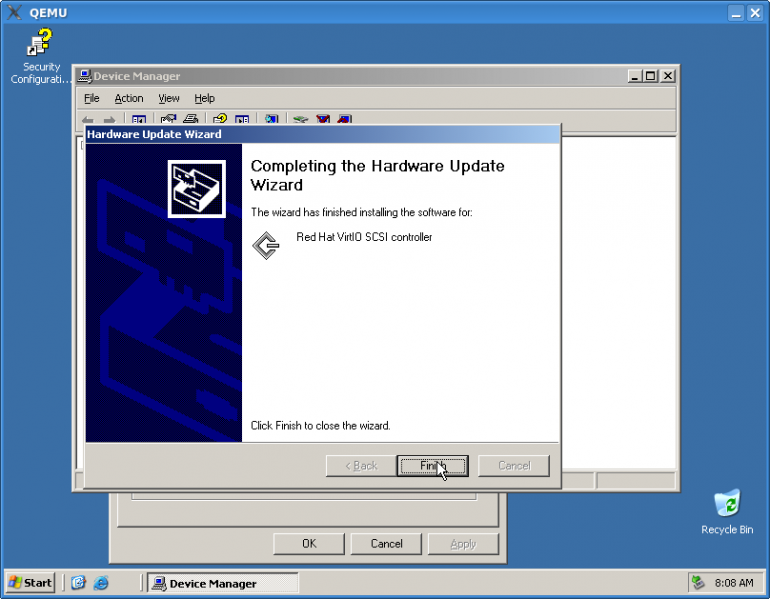The width and height of the screenshot is (770, 599).
Task: Launch Internet Explorer from Quick Launch
Action: [100, 583]
